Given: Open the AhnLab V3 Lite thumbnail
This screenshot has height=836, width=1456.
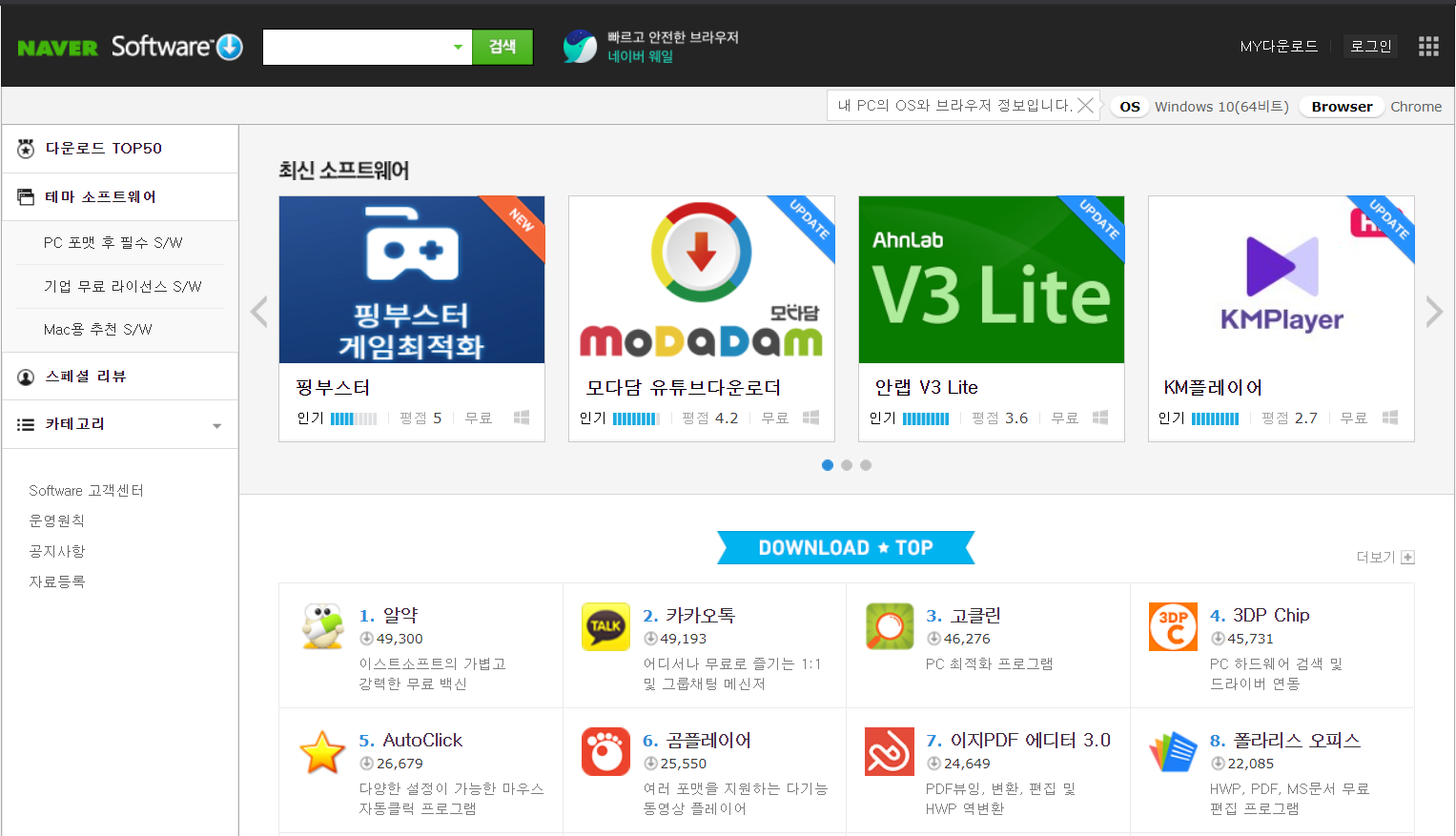Looking at the screenshot, I should [992, 279].
